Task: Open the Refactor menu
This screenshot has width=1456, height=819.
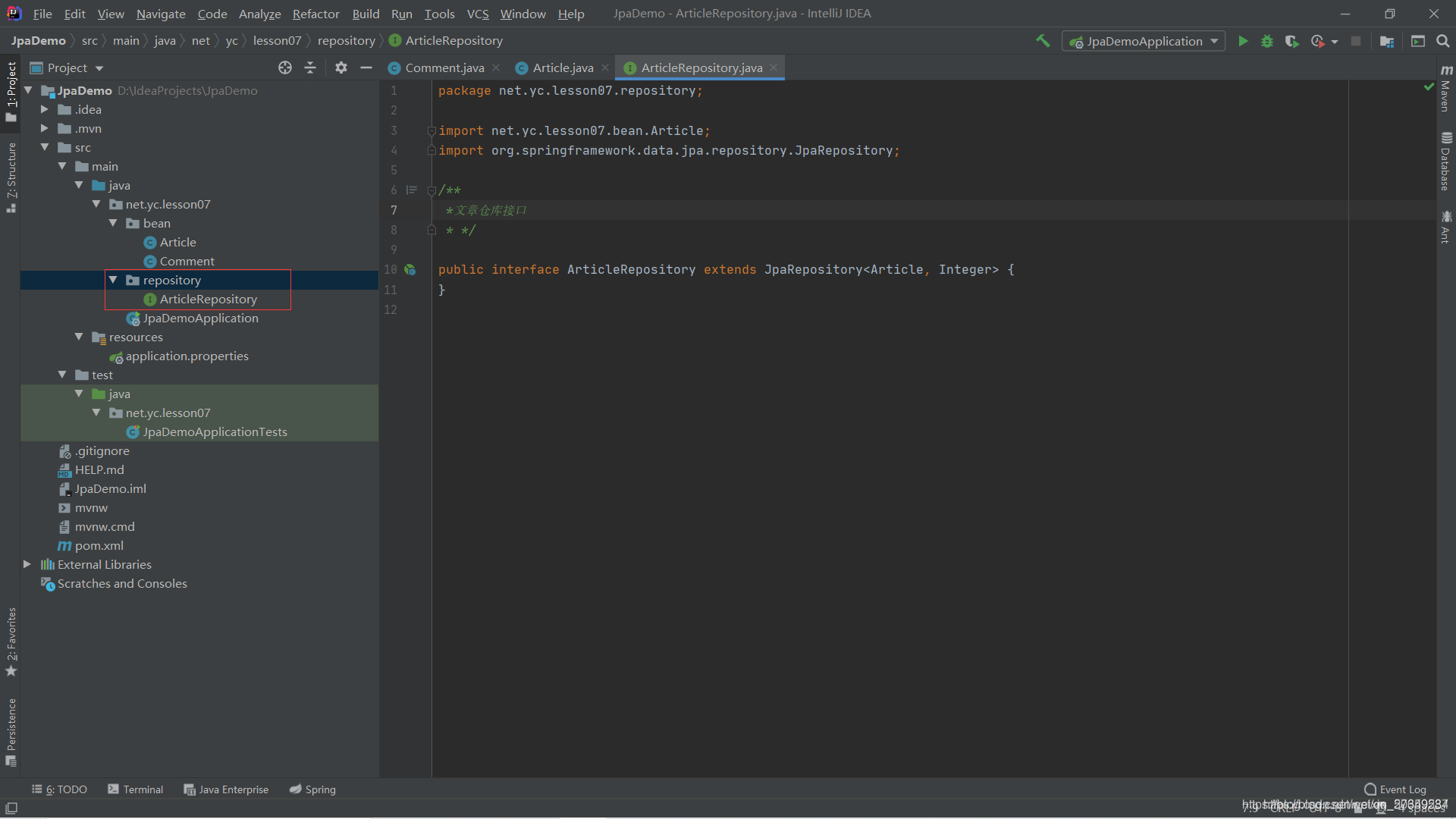Action: (315, 14)
